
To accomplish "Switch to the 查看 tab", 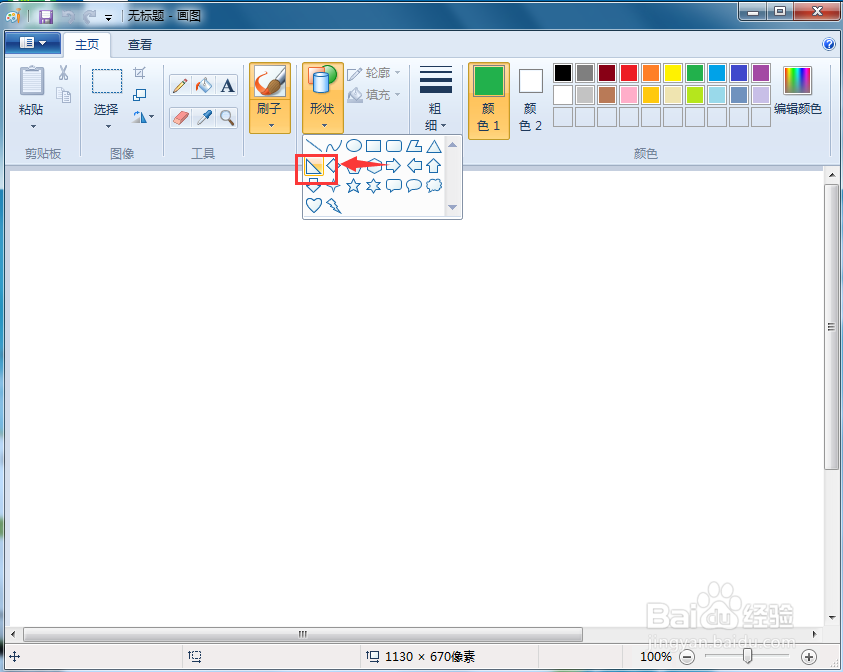I will click(140, 45).
